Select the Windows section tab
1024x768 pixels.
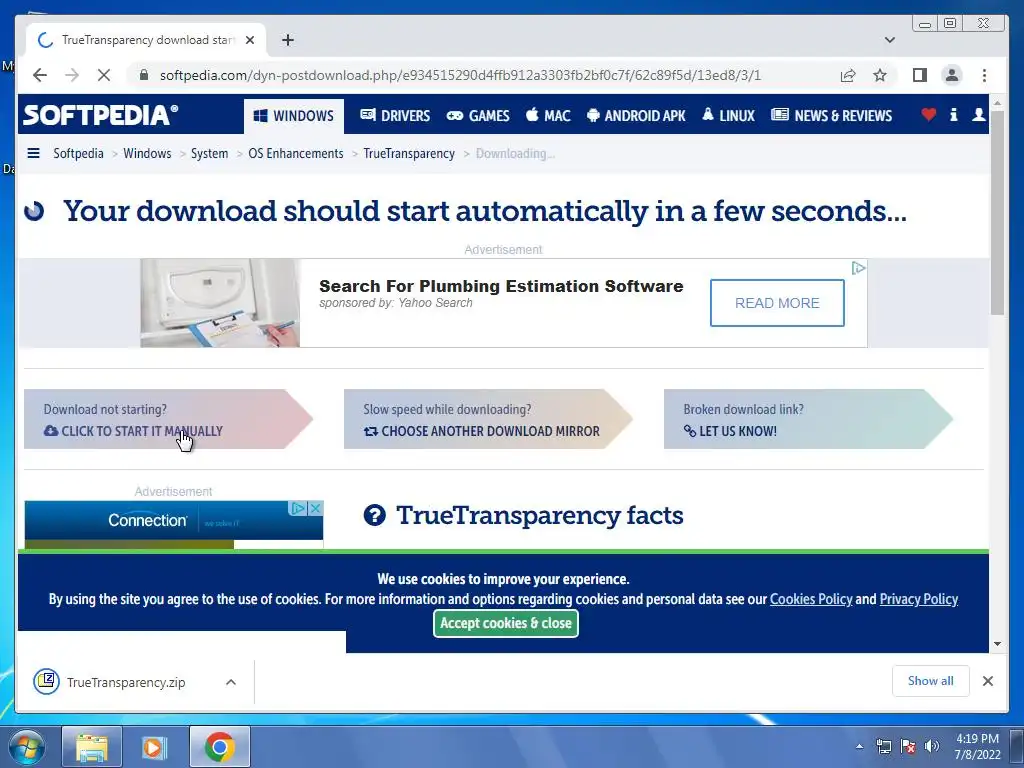(x=294, y=116)
